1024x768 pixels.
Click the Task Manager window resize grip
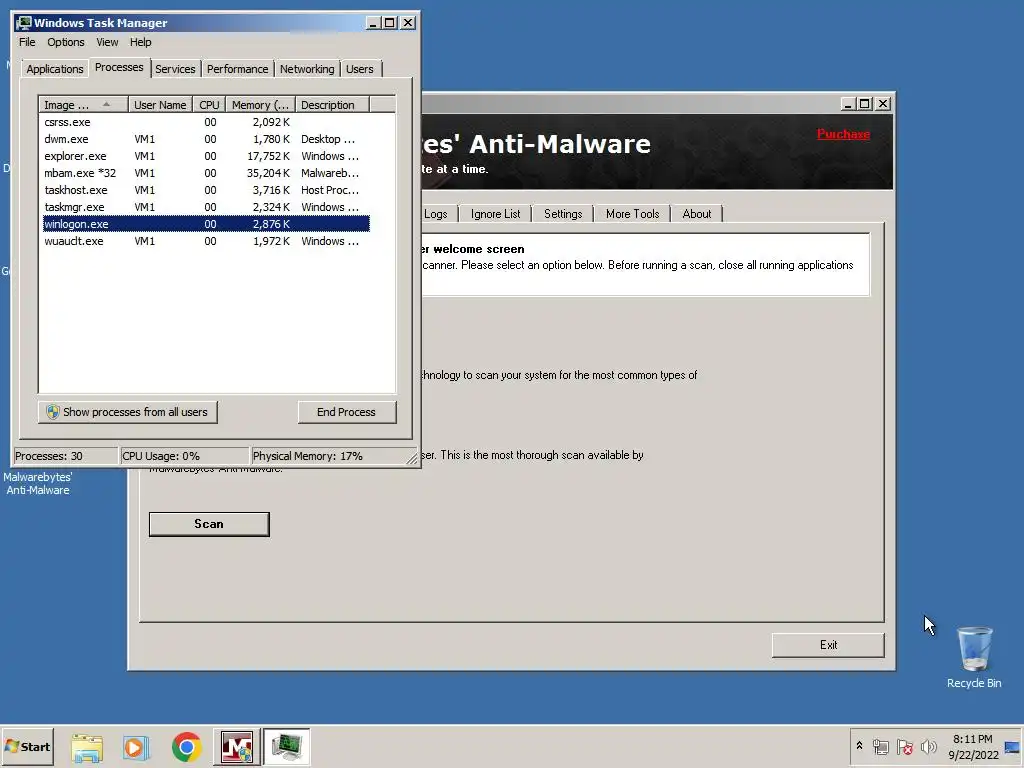coord(412,459)
